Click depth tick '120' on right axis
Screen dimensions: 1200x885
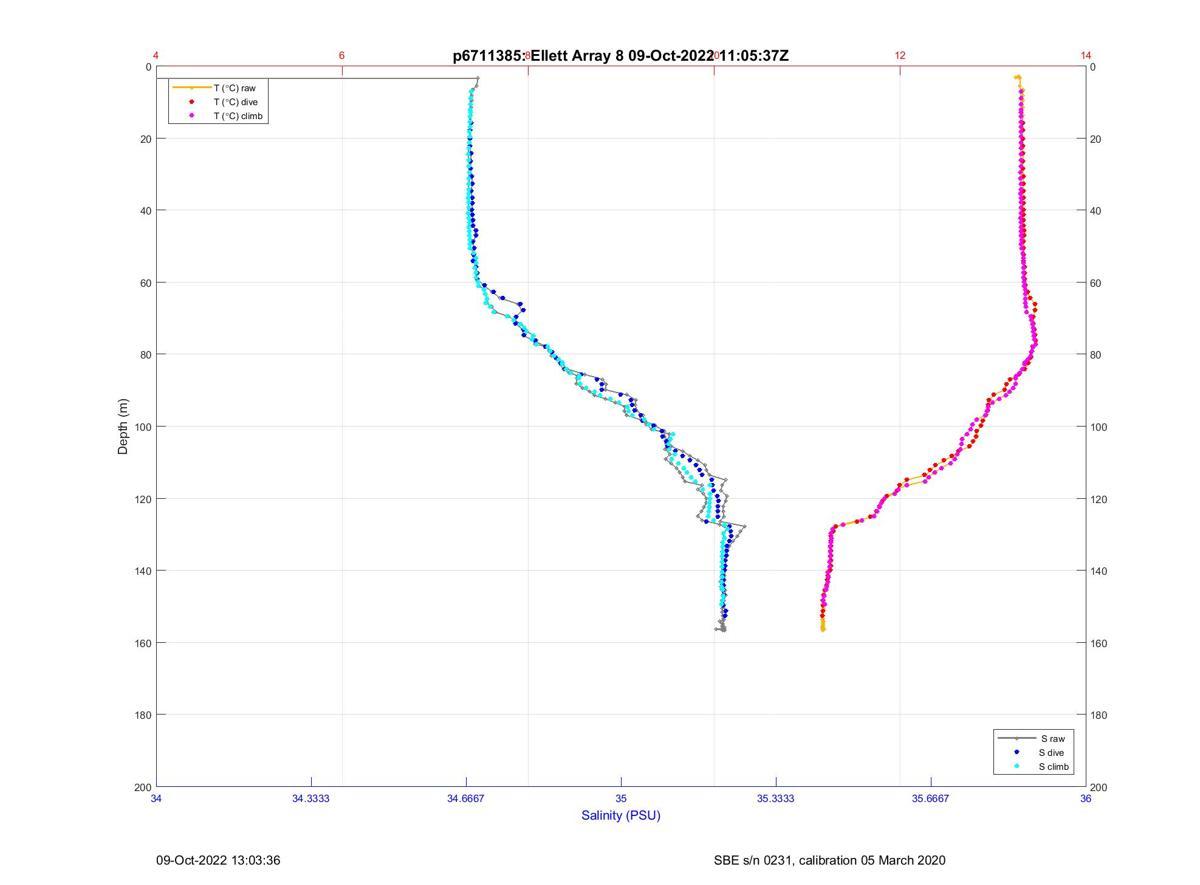tap(1100, 499)
